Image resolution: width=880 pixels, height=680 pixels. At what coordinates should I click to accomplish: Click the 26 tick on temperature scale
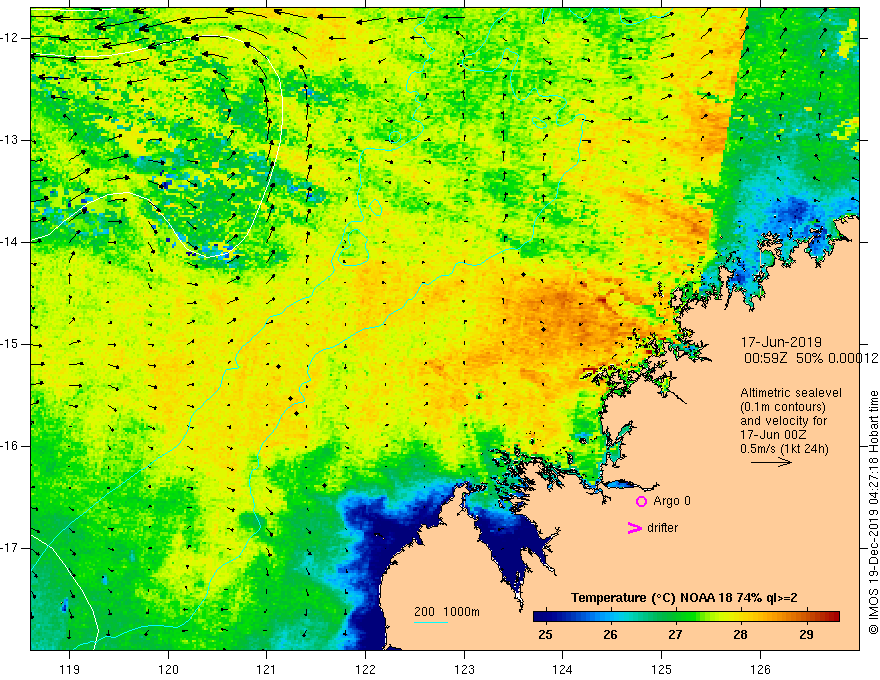point(610,635)
